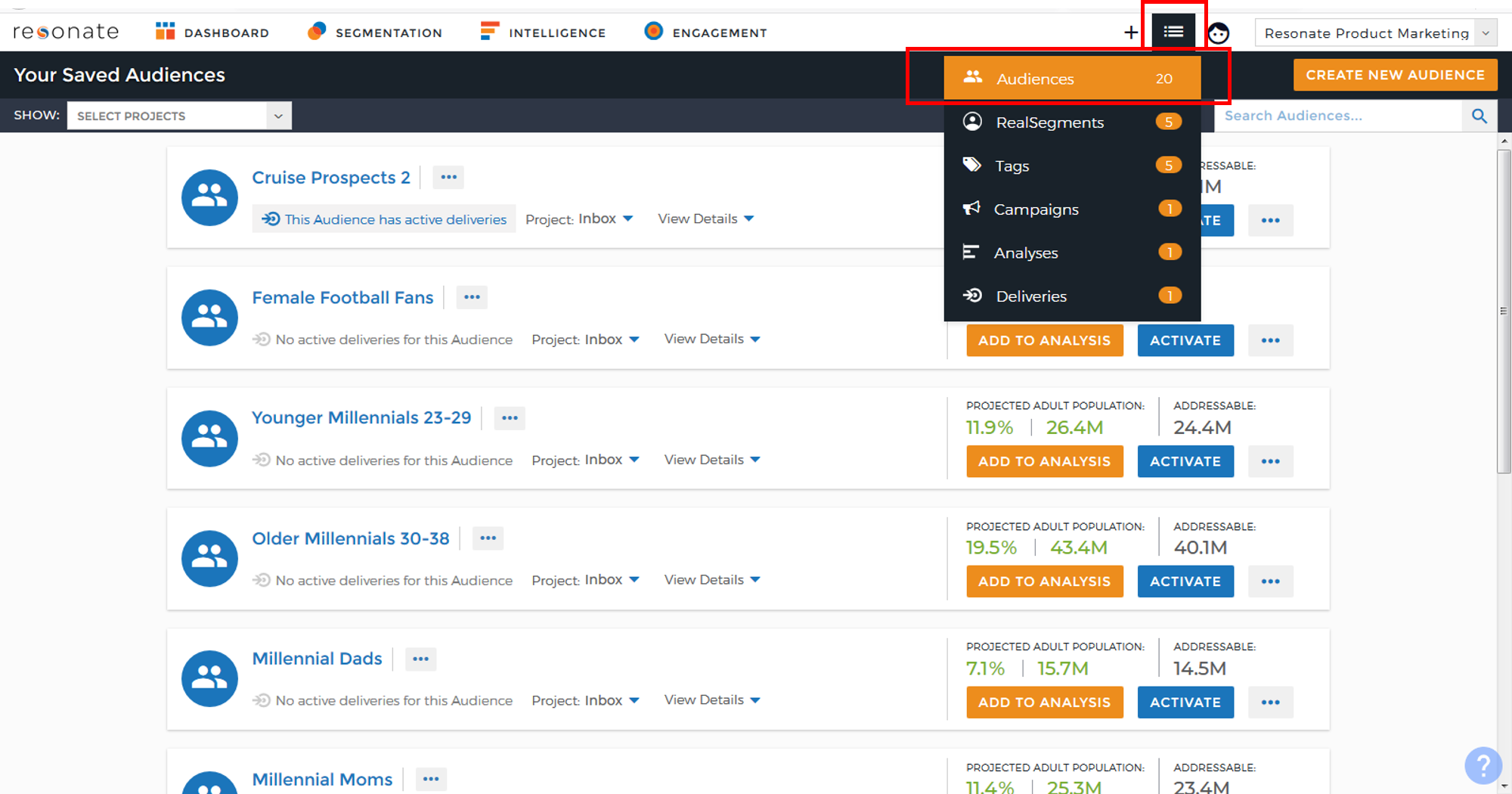Open ellipsis menu beside Female Football Fans title
1512x794 pixels.
coord(472,297)
